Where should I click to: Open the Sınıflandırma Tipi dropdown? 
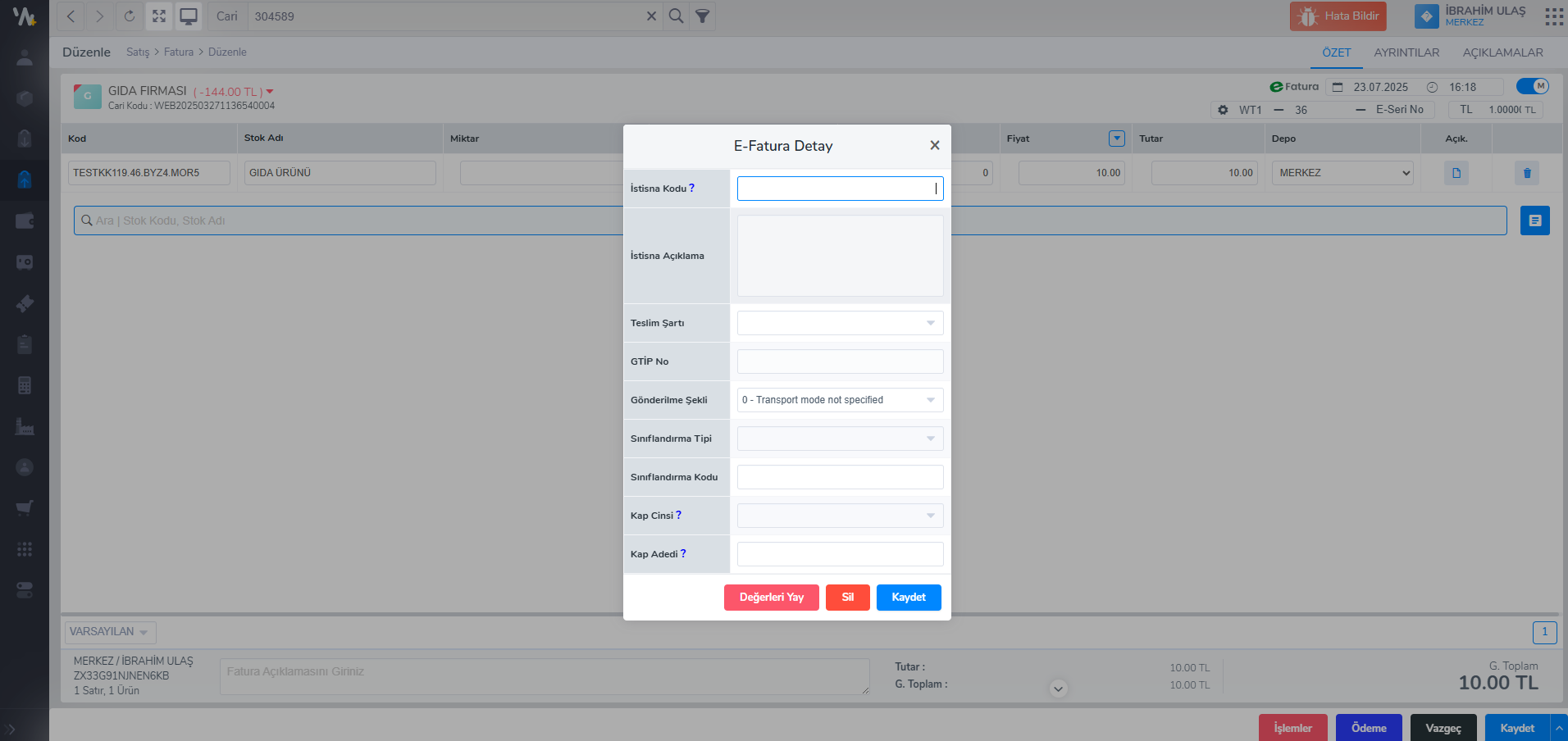(x=840, y=439)
